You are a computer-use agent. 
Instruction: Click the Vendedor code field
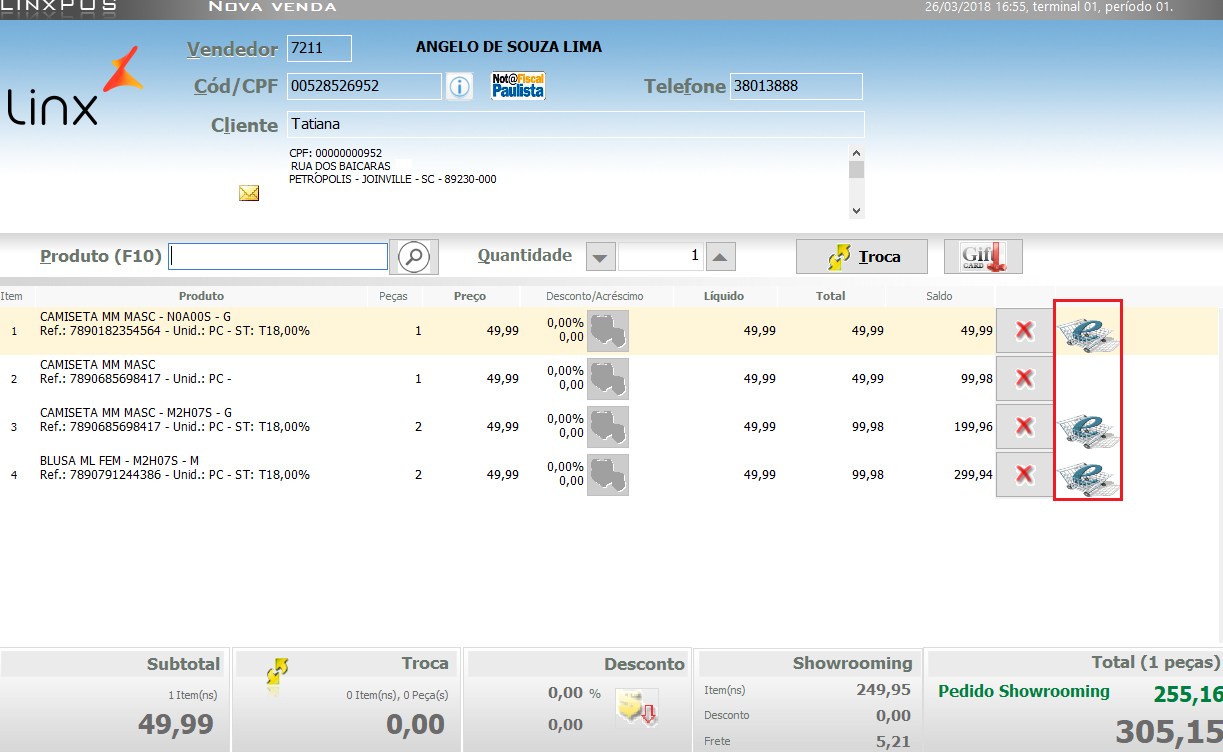319,48
